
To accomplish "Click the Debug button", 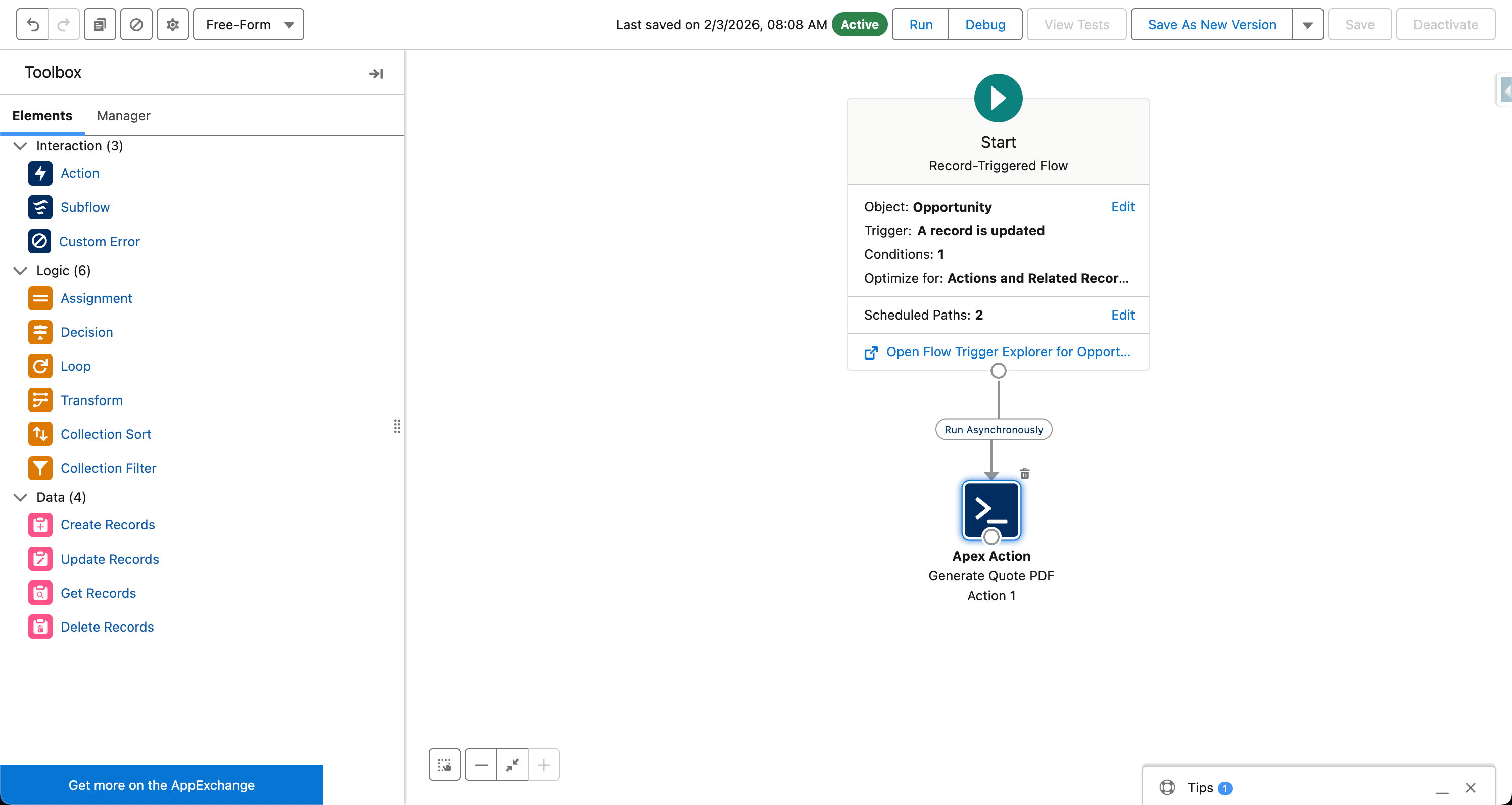I will [985, 24].
